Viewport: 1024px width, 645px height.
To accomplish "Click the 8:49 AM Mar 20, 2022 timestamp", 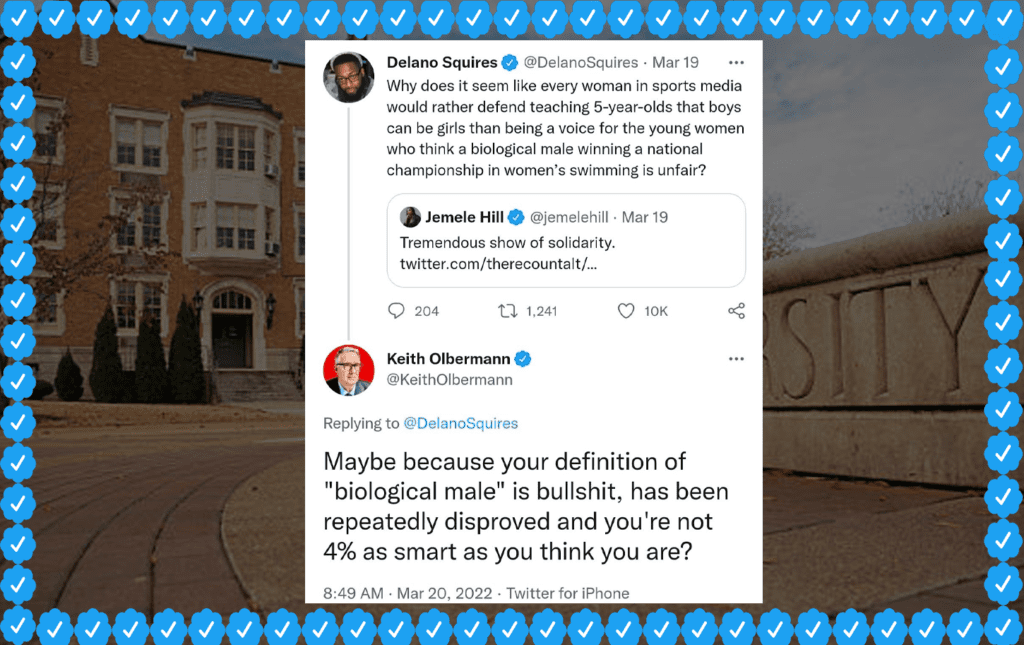I will point(408,593).
